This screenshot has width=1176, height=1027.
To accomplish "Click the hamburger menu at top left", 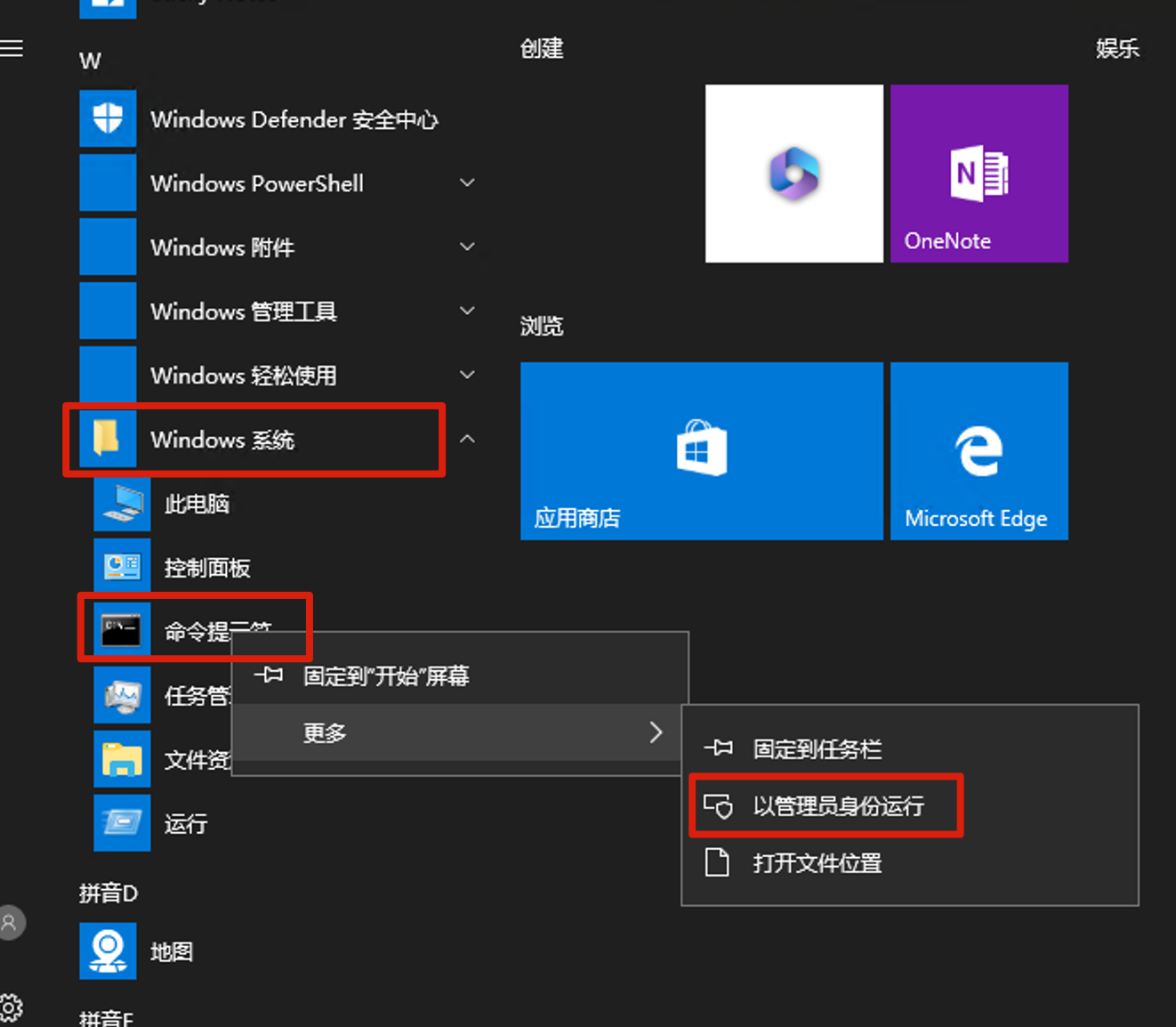I will pyautogui.click(x=12, y=48).
